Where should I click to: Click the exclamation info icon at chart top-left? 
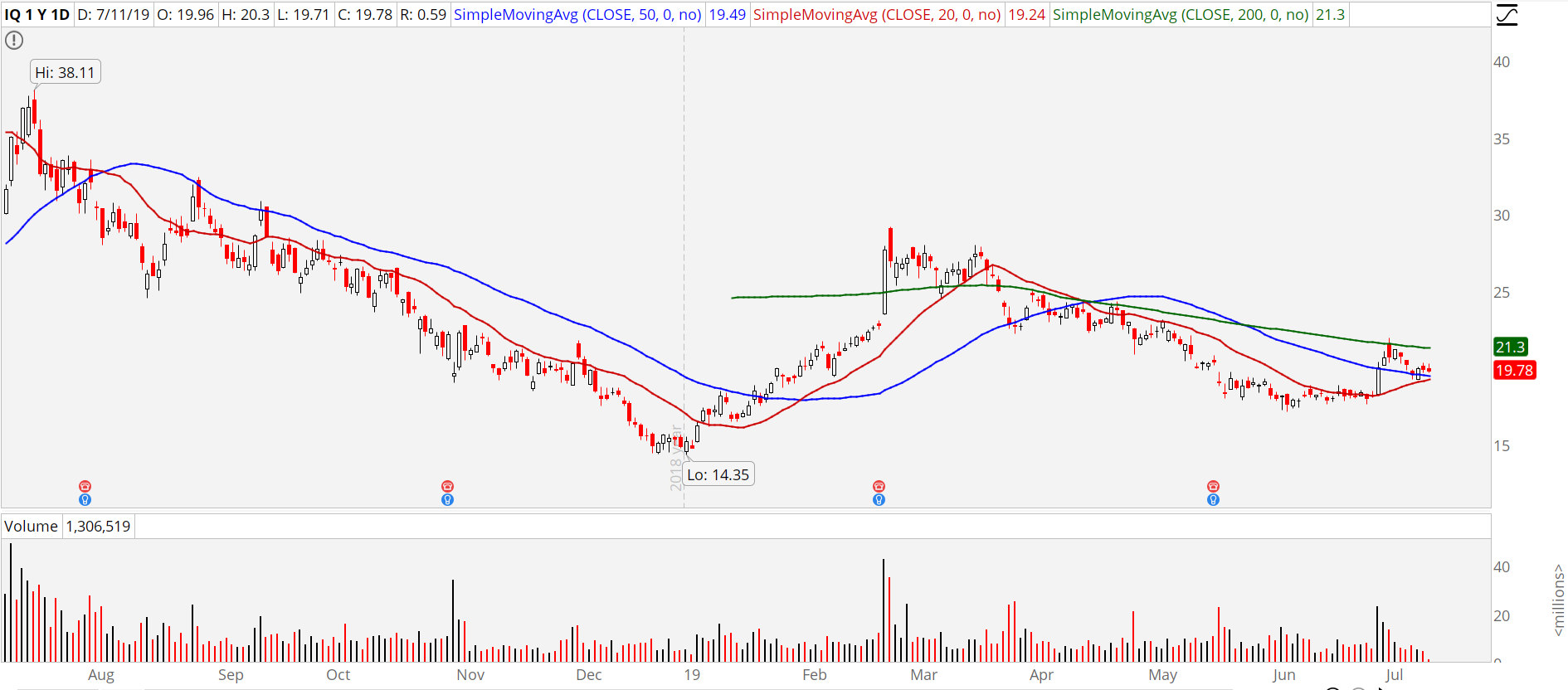click(14, 40)
